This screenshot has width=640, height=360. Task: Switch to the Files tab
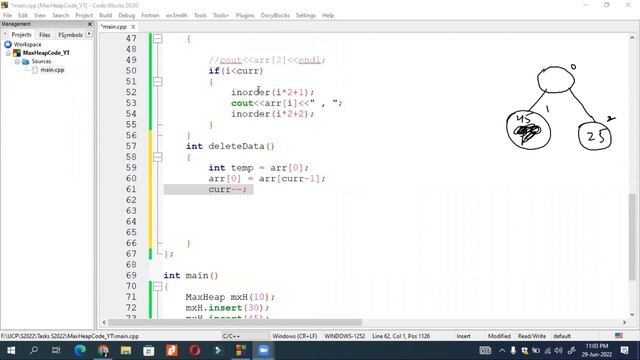[x=45, y=35]
